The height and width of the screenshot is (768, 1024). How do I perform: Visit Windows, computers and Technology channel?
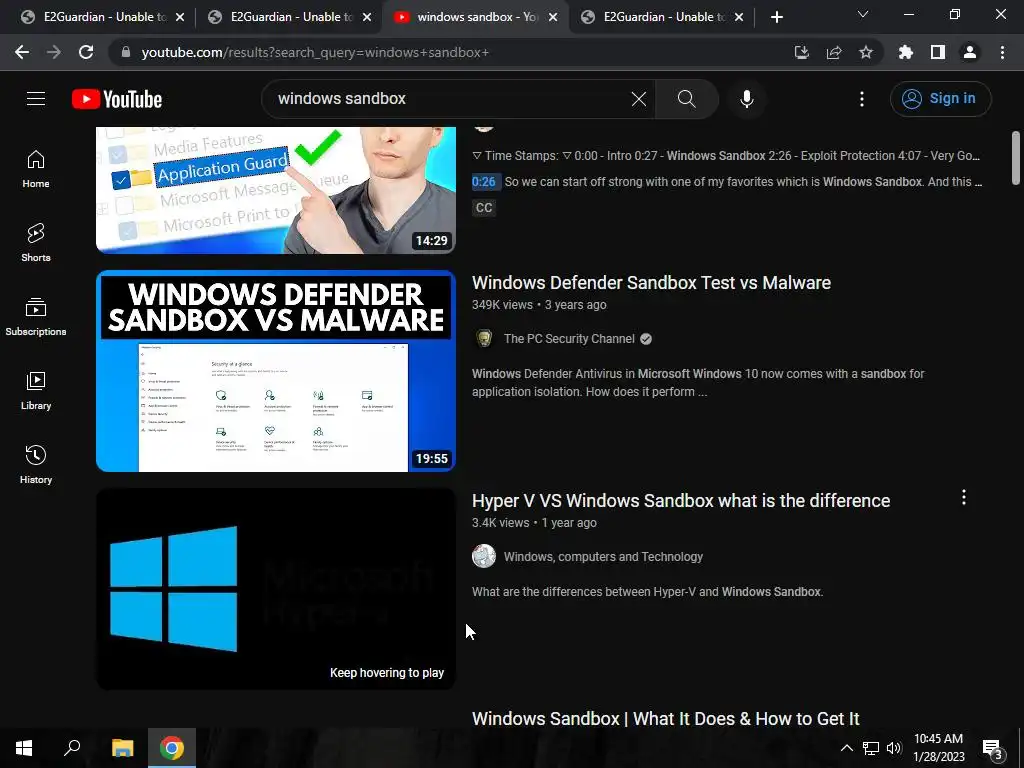[603, 557]
